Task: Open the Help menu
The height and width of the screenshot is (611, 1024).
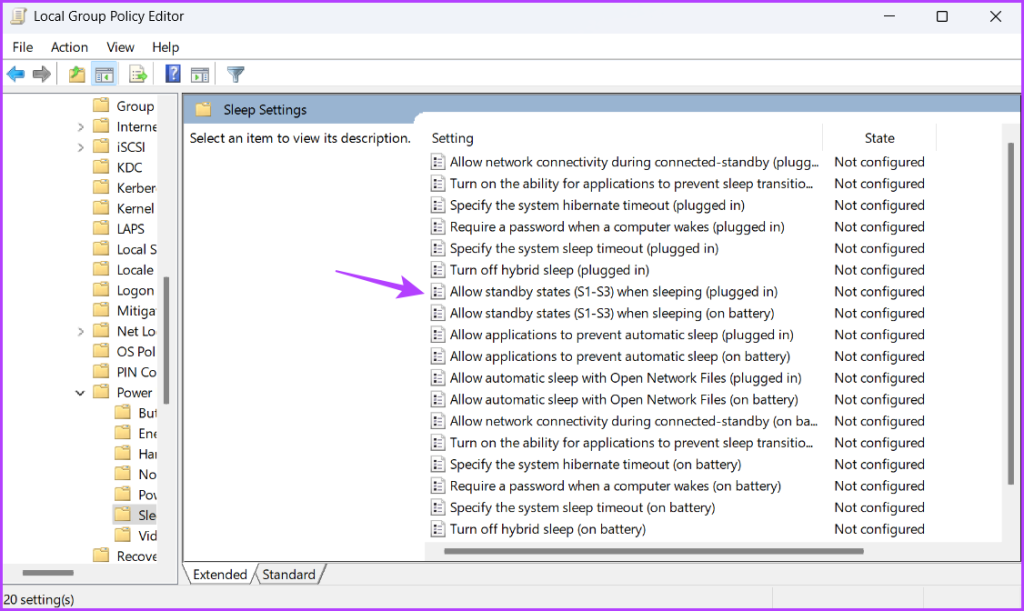Action: (x=165, y=47)
